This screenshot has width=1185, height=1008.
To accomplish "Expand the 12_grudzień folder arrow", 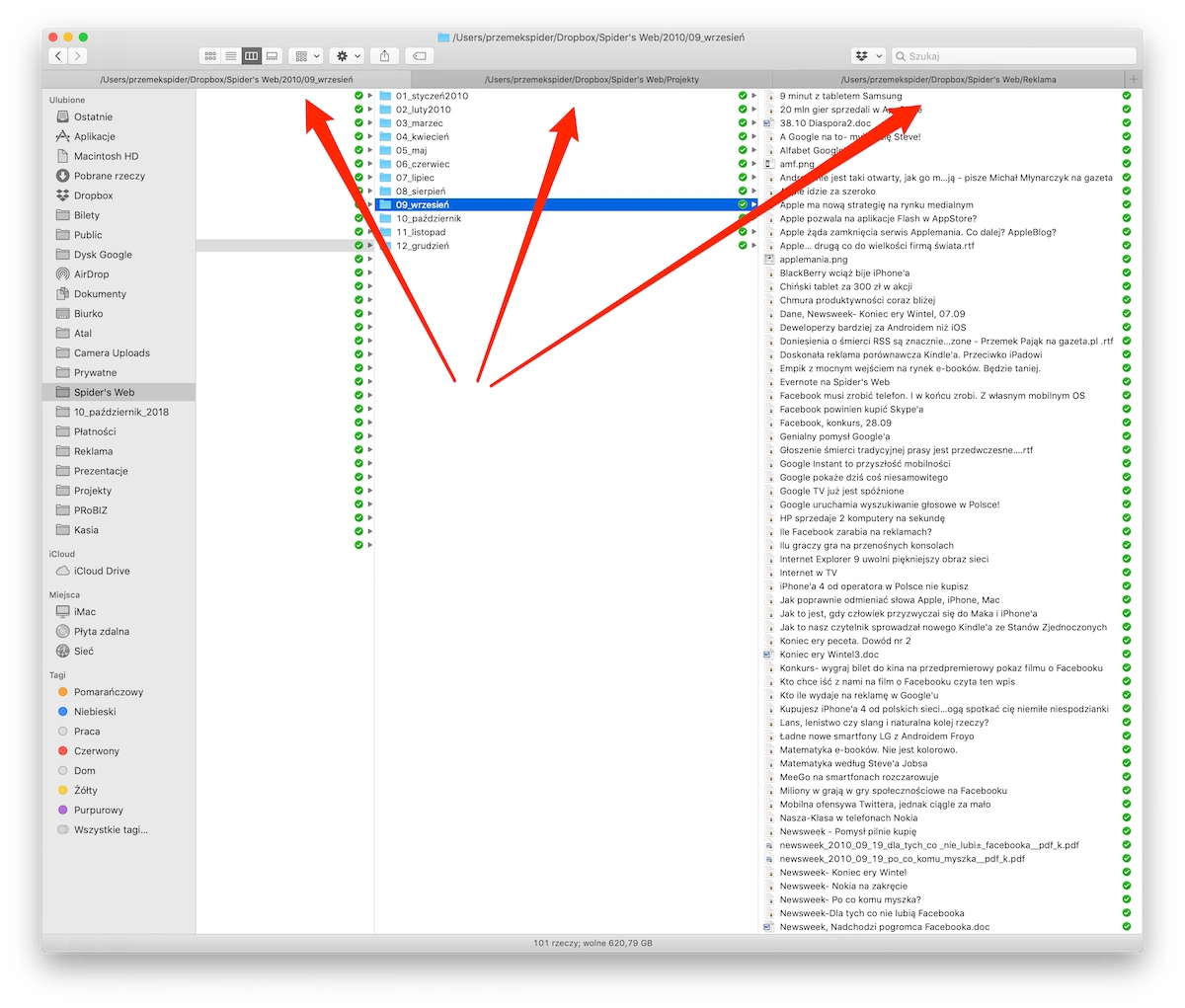I will (x=752, y=246).
